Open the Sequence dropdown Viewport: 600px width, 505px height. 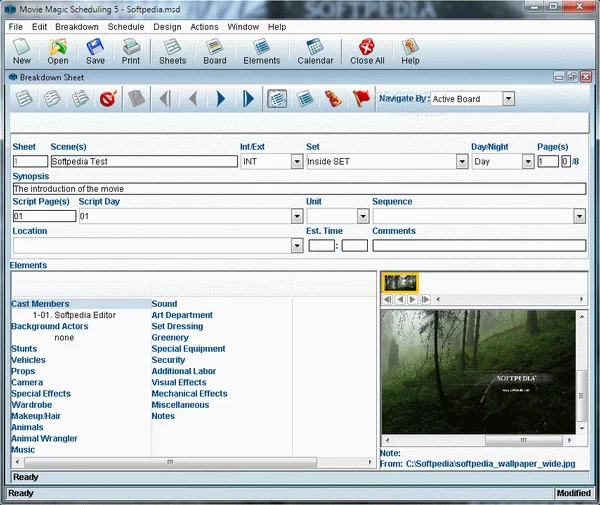[x=579, y=216]
